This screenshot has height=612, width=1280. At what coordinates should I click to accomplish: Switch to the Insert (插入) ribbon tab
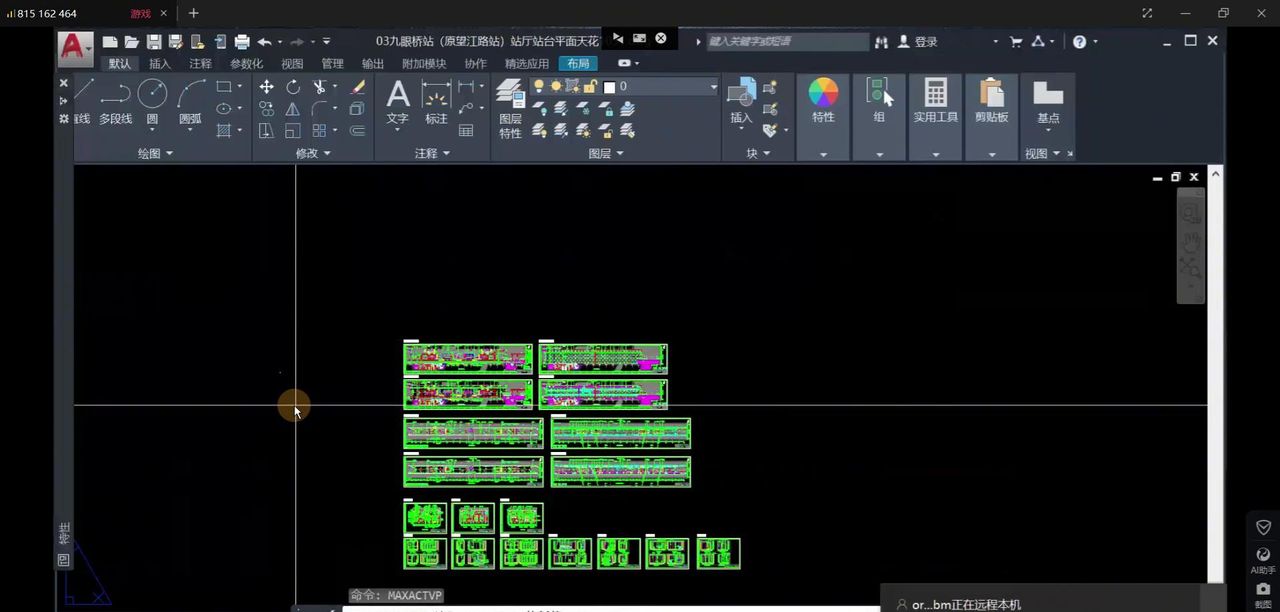(159, 64)
